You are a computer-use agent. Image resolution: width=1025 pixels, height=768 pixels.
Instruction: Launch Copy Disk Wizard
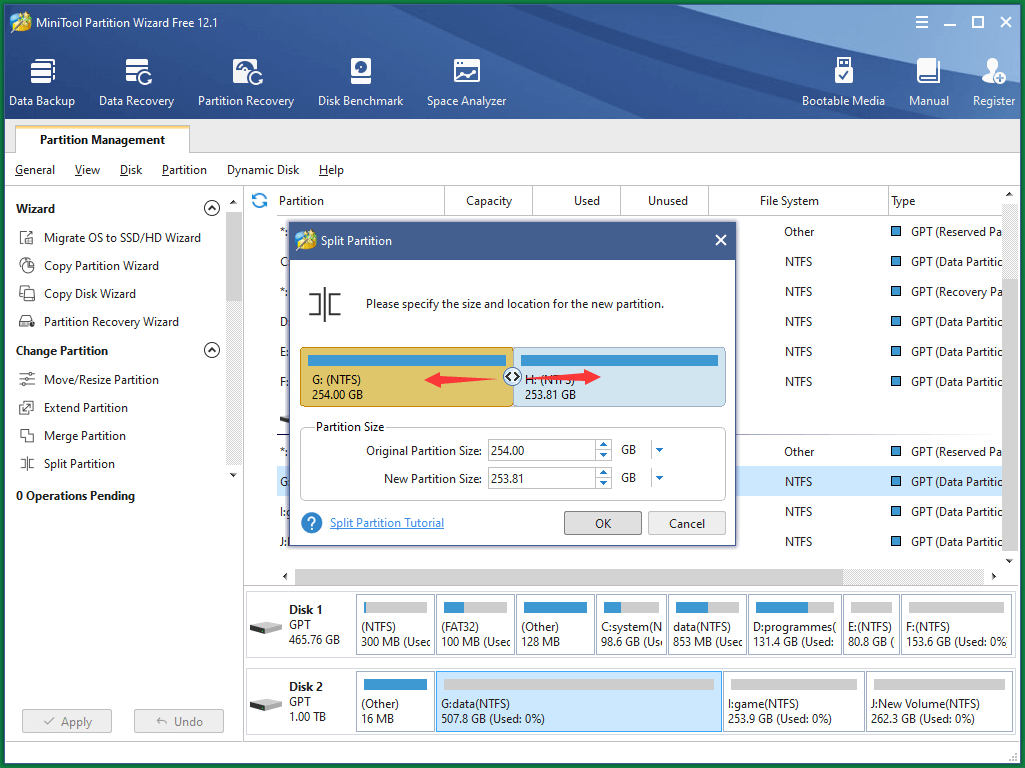click(90, 294)
